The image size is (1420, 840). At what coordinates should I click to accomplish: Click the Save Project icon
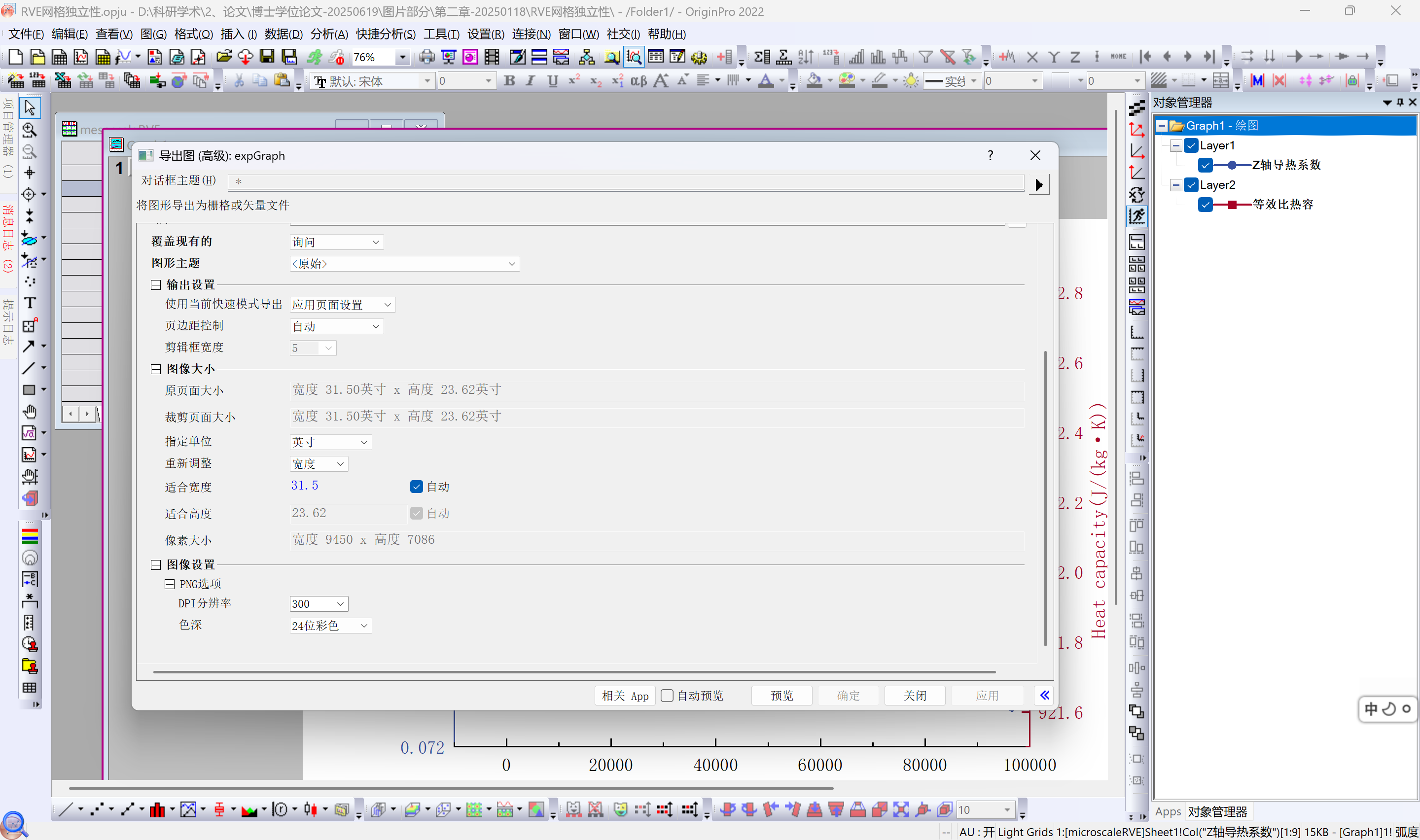[267, 57]
